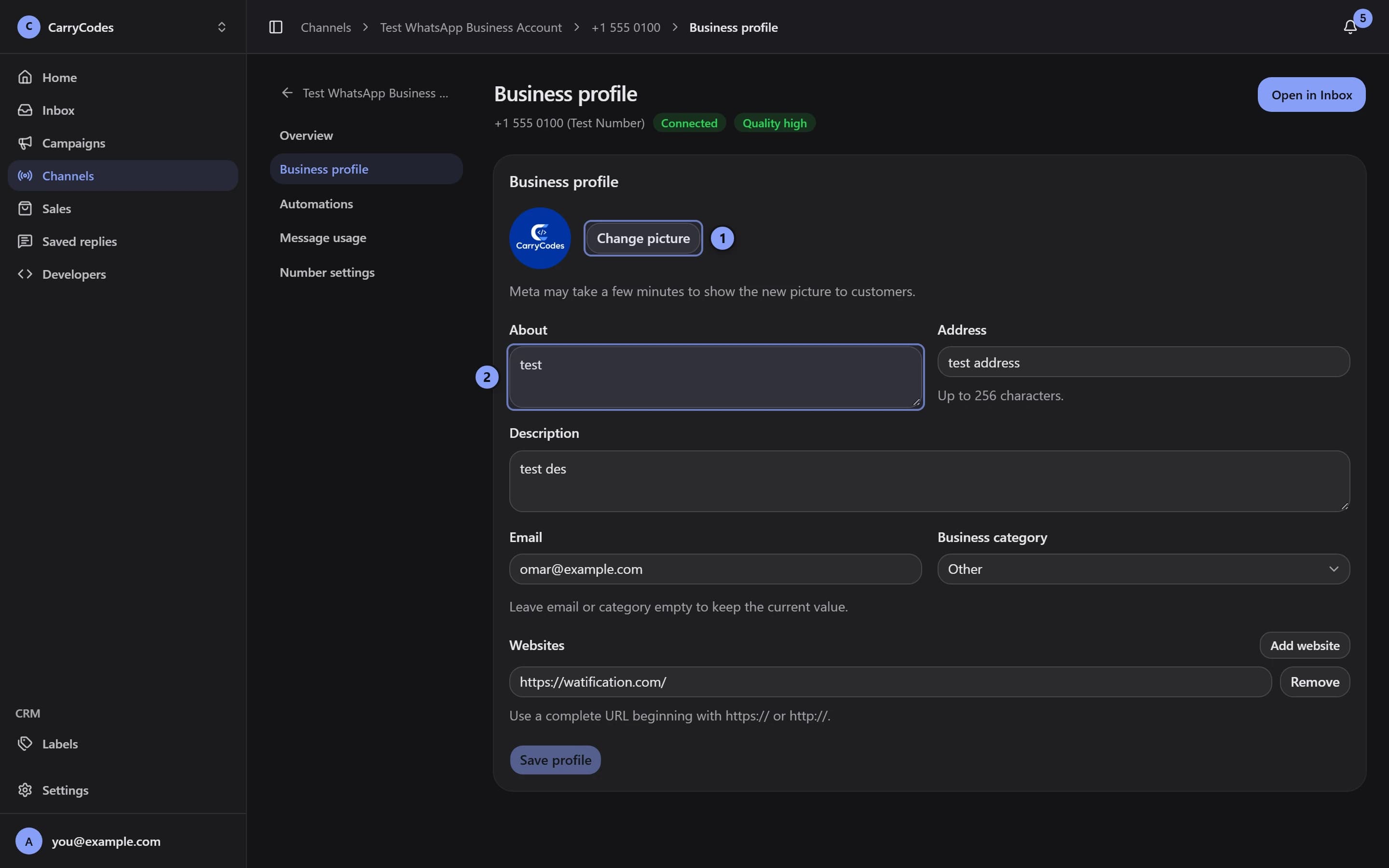
Task: Click the Channels broadcast icon
Action: tap(25, 175)
